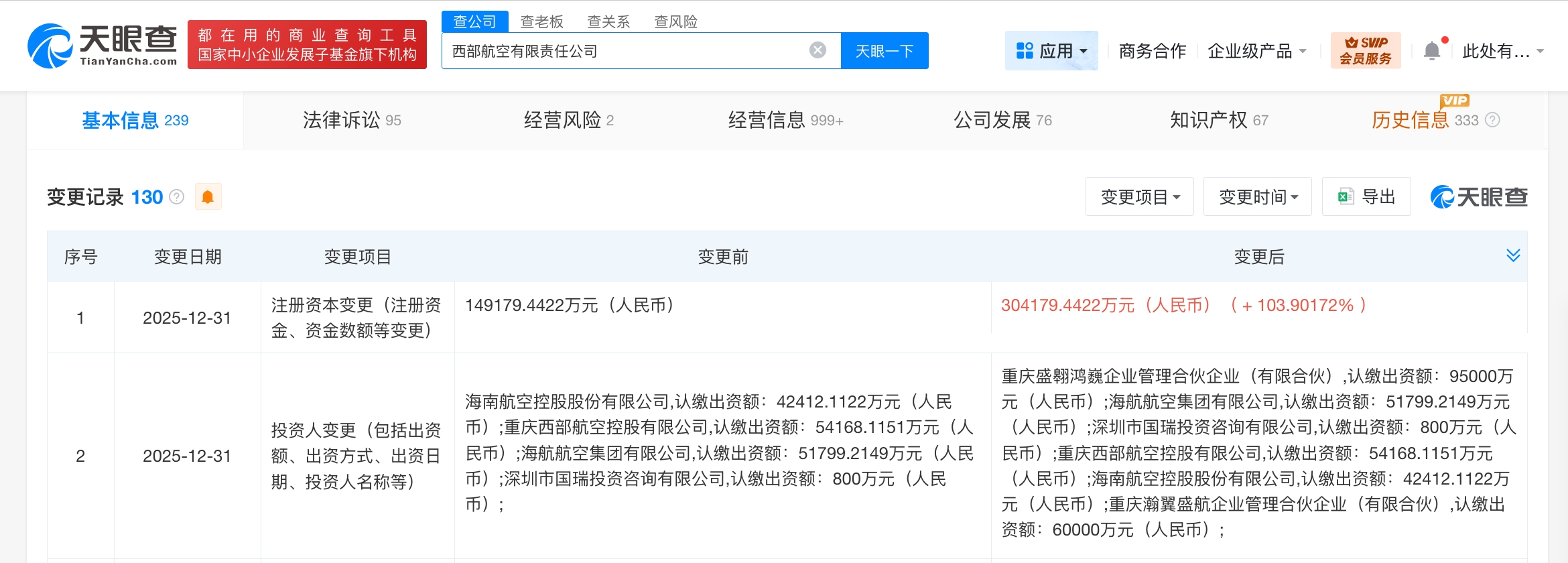1568x563 pixels.
Task: Open the notification bell
Action: click(1432, 51)
